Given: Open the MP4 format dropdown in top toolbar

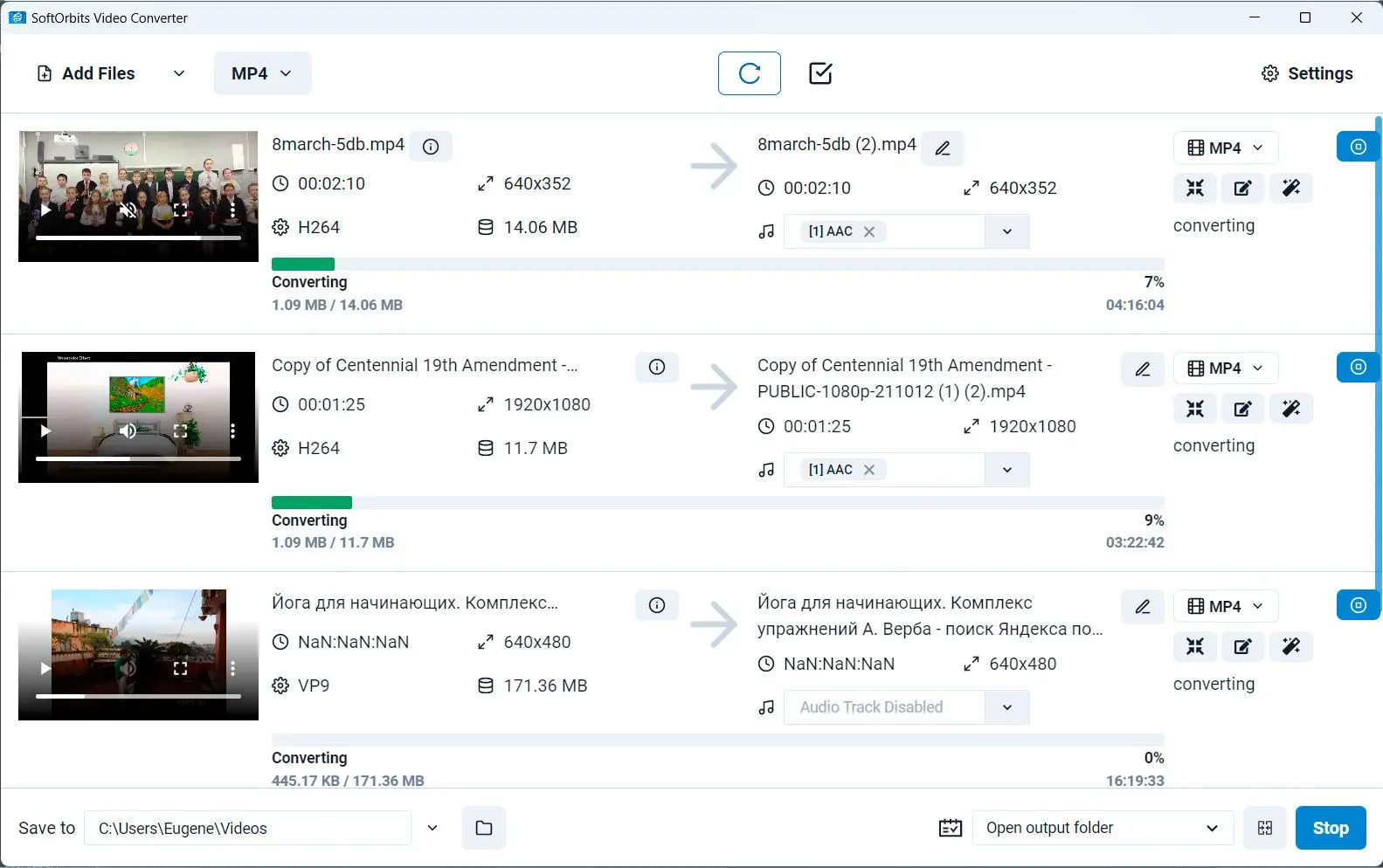Looking at the screenshot, I should tap(262, 73).
